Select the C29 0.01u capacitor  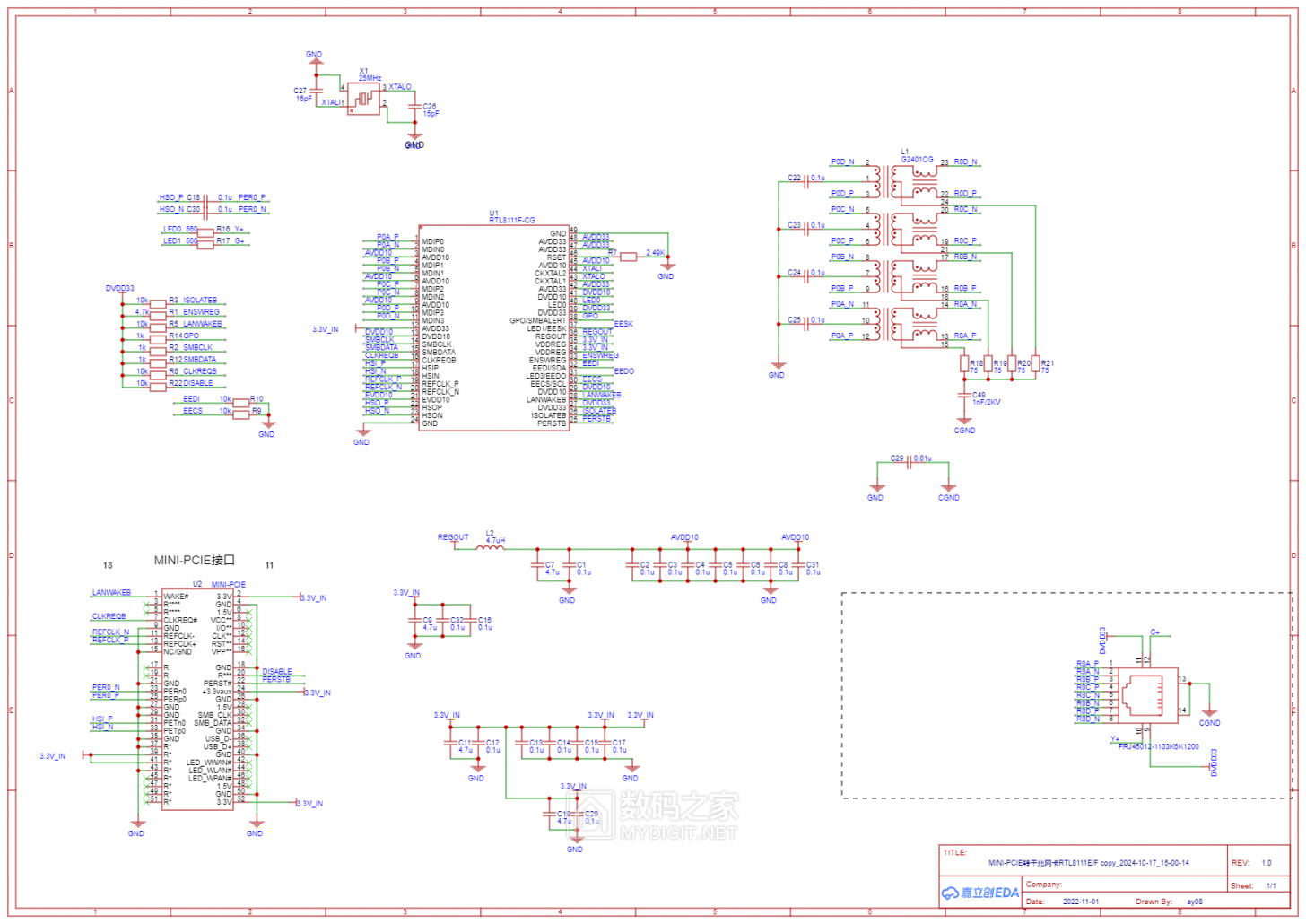(910, 463)
